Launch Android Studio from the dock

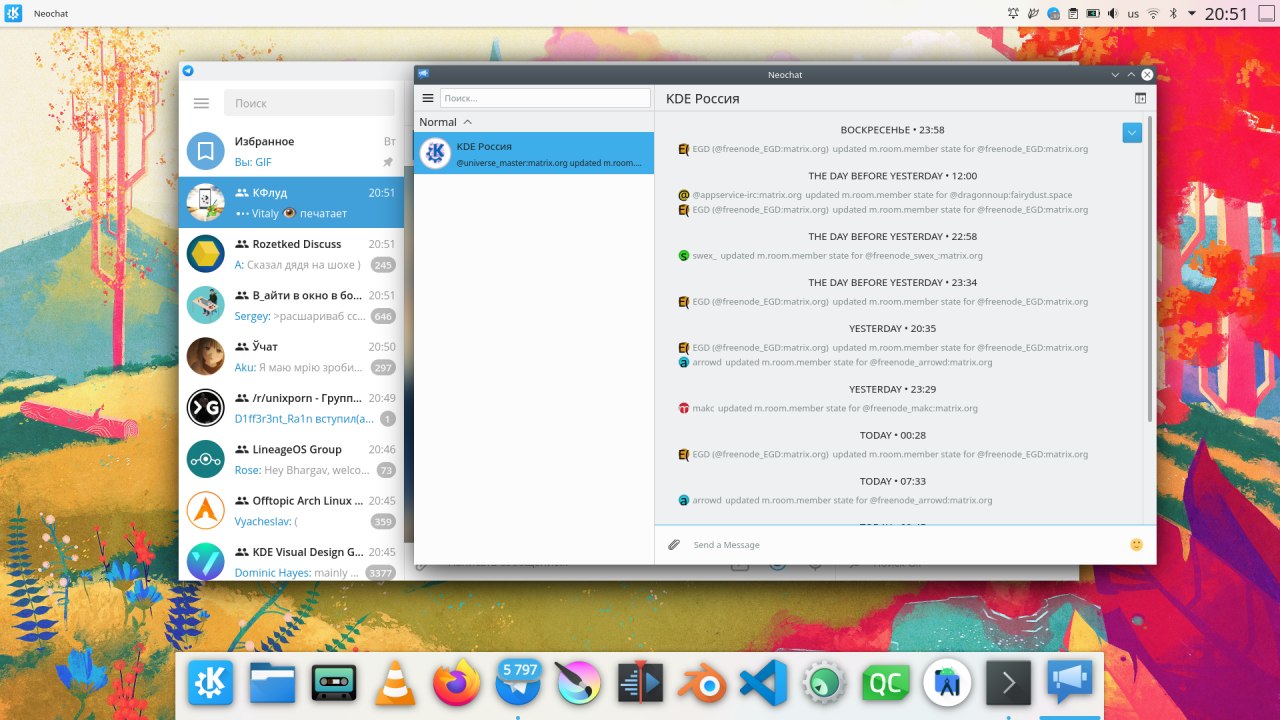947,683
